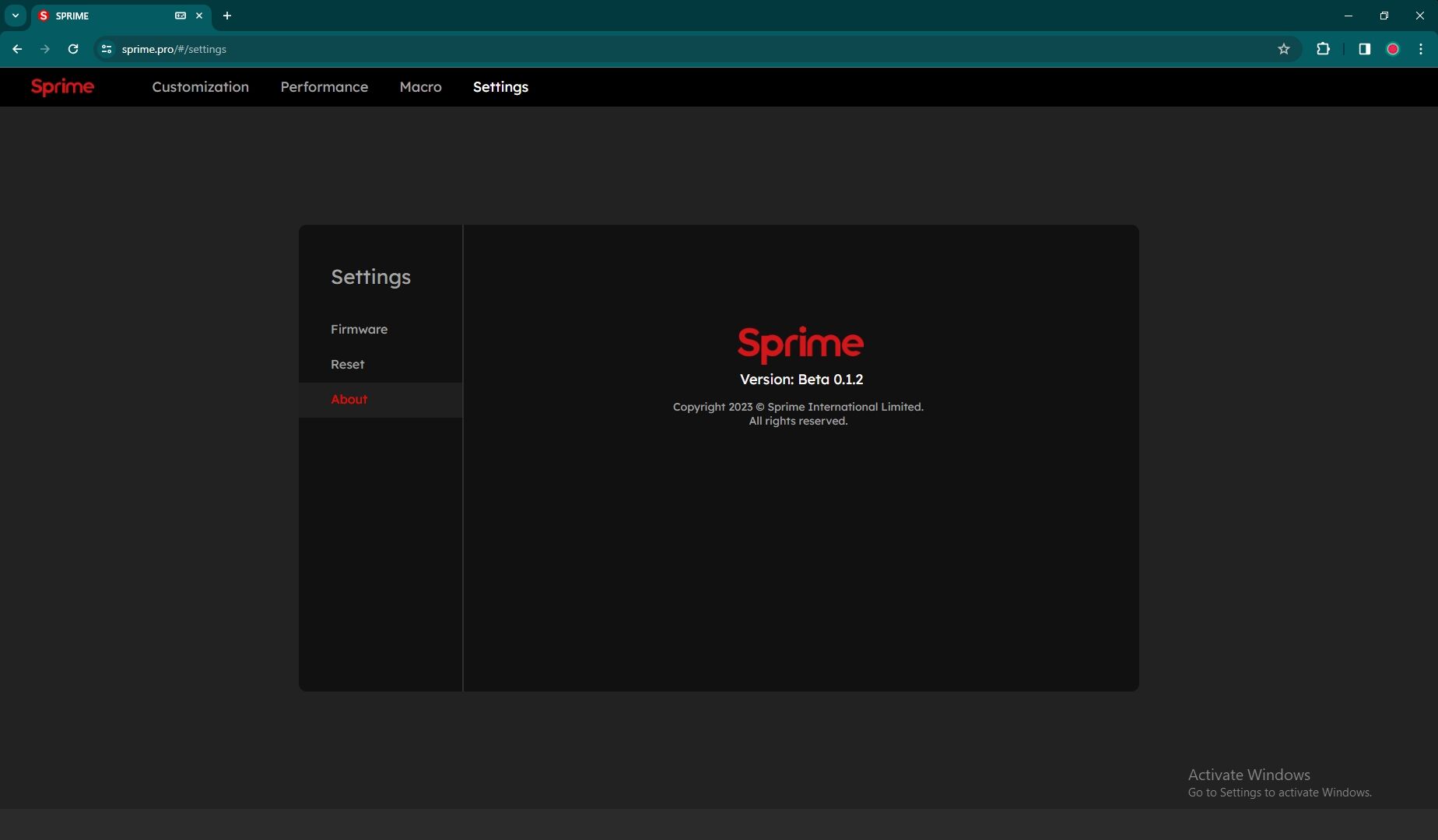Click the device connected icon on SPRIME tab
This screenshot has width=1438, height=840.
pyautogui.click(x=181, y=16)
